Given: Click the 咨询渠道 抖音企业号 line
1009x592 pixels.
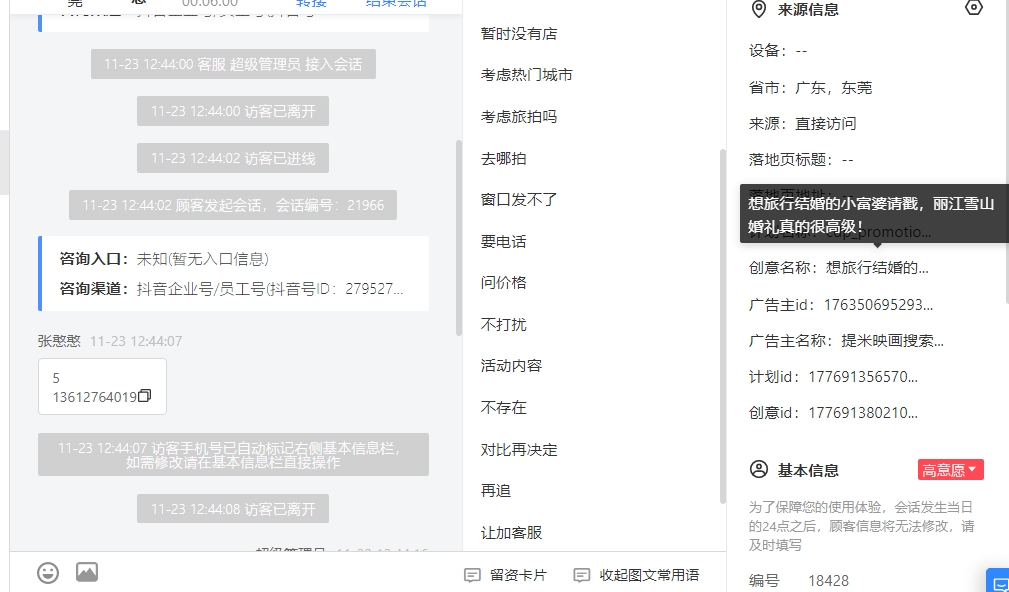Looking at the screenshot, I should (x=232, y=289).
